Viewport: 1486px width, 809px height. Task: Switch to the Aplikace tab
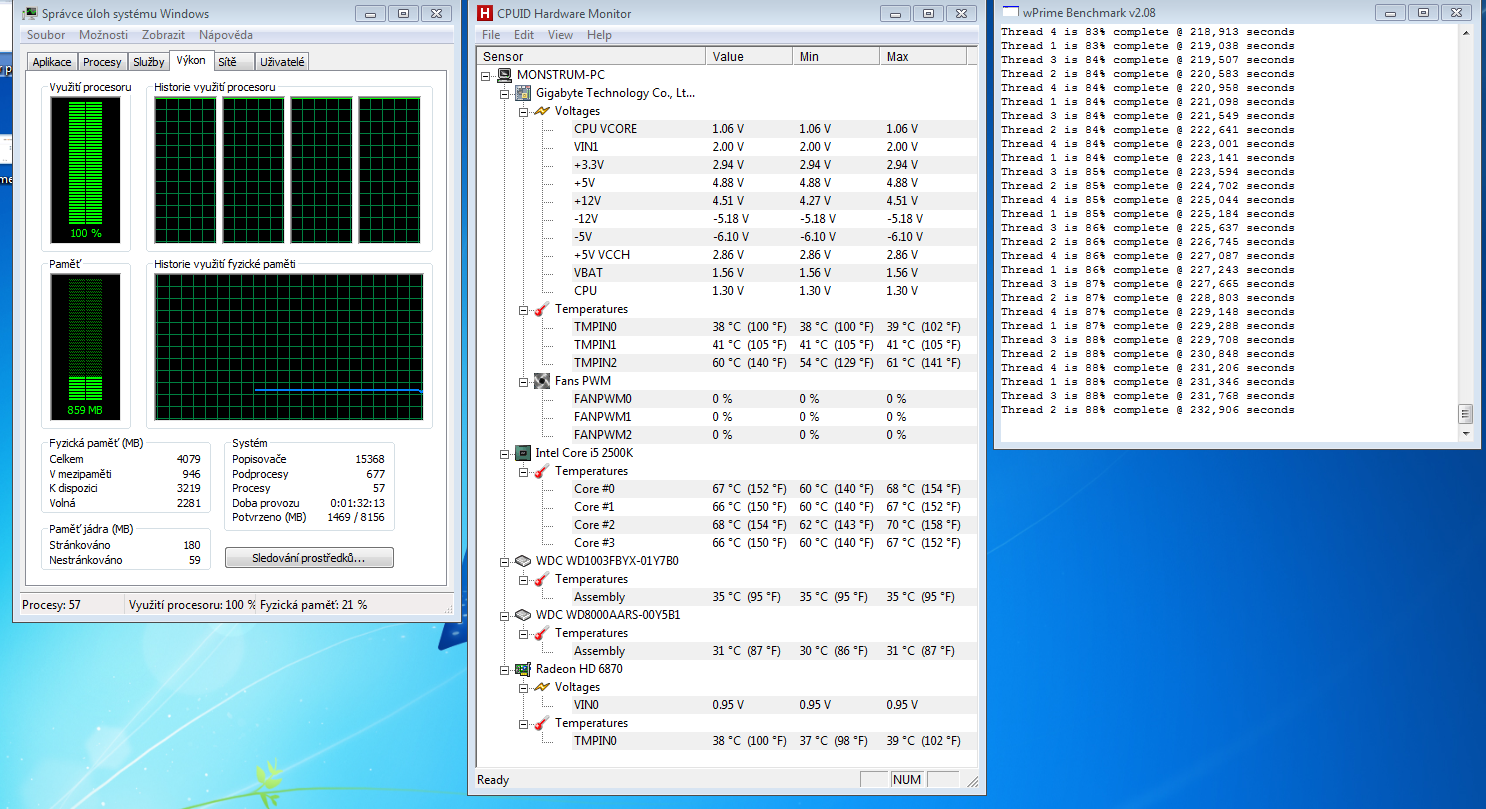pyautogui.click(x=52, y=62)
